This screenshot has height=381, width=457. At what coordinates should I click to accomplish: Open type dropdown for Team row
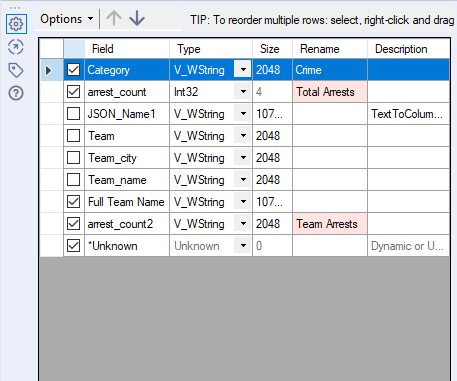pos(243,136)
